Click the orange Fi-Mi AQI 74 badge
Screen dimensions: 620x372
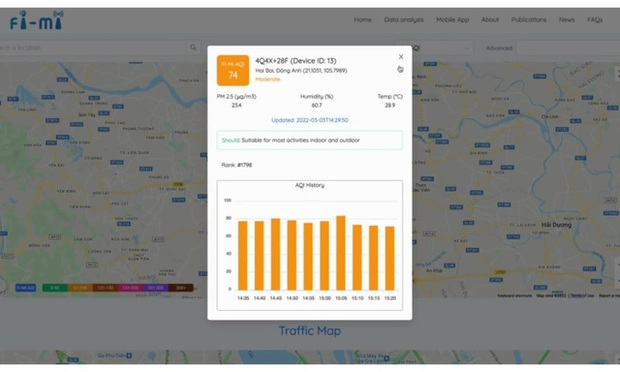pos(233,70)
